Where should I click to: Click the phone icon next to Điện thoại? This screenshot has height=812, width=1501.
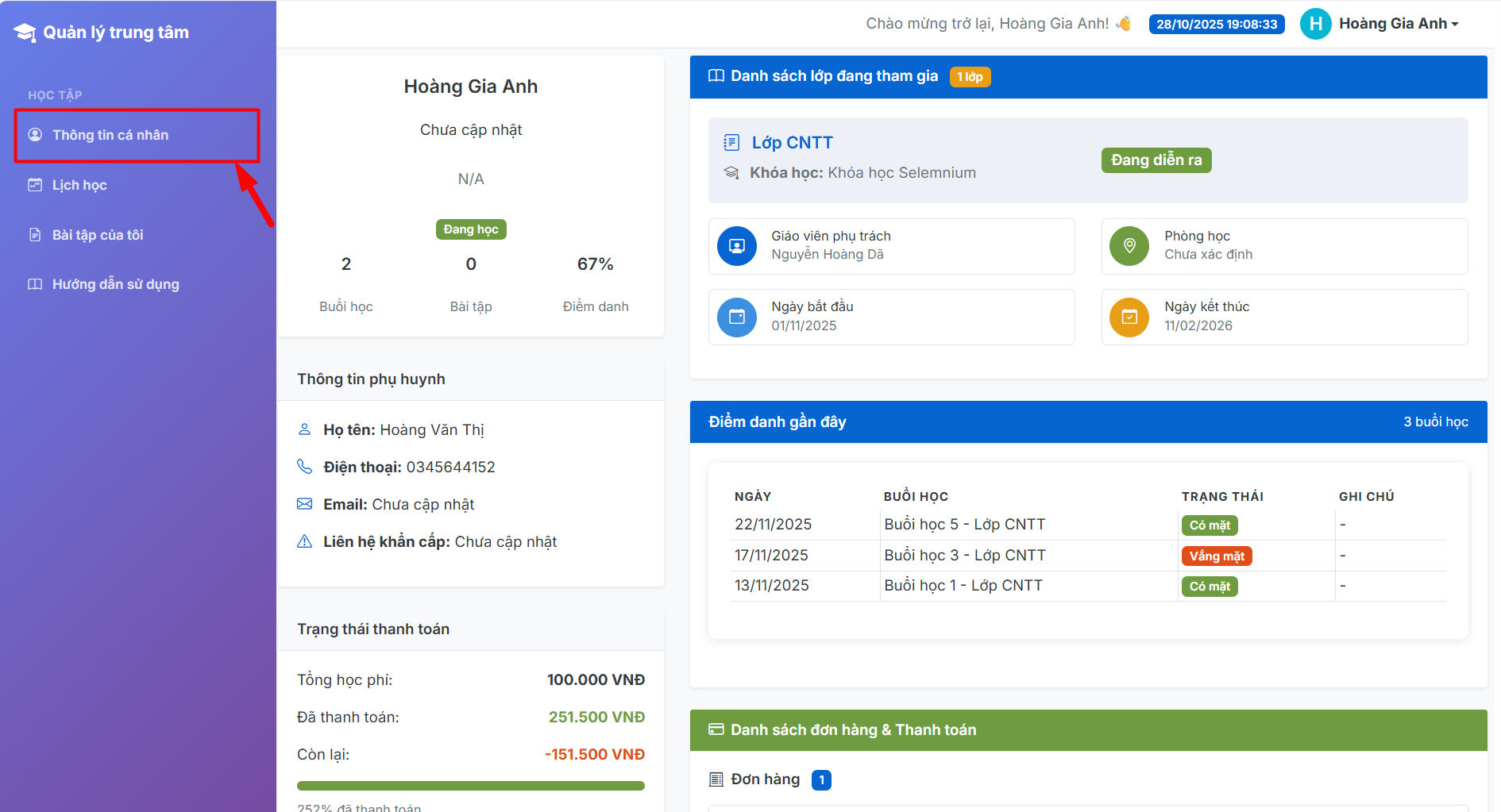tap(304, 467)
